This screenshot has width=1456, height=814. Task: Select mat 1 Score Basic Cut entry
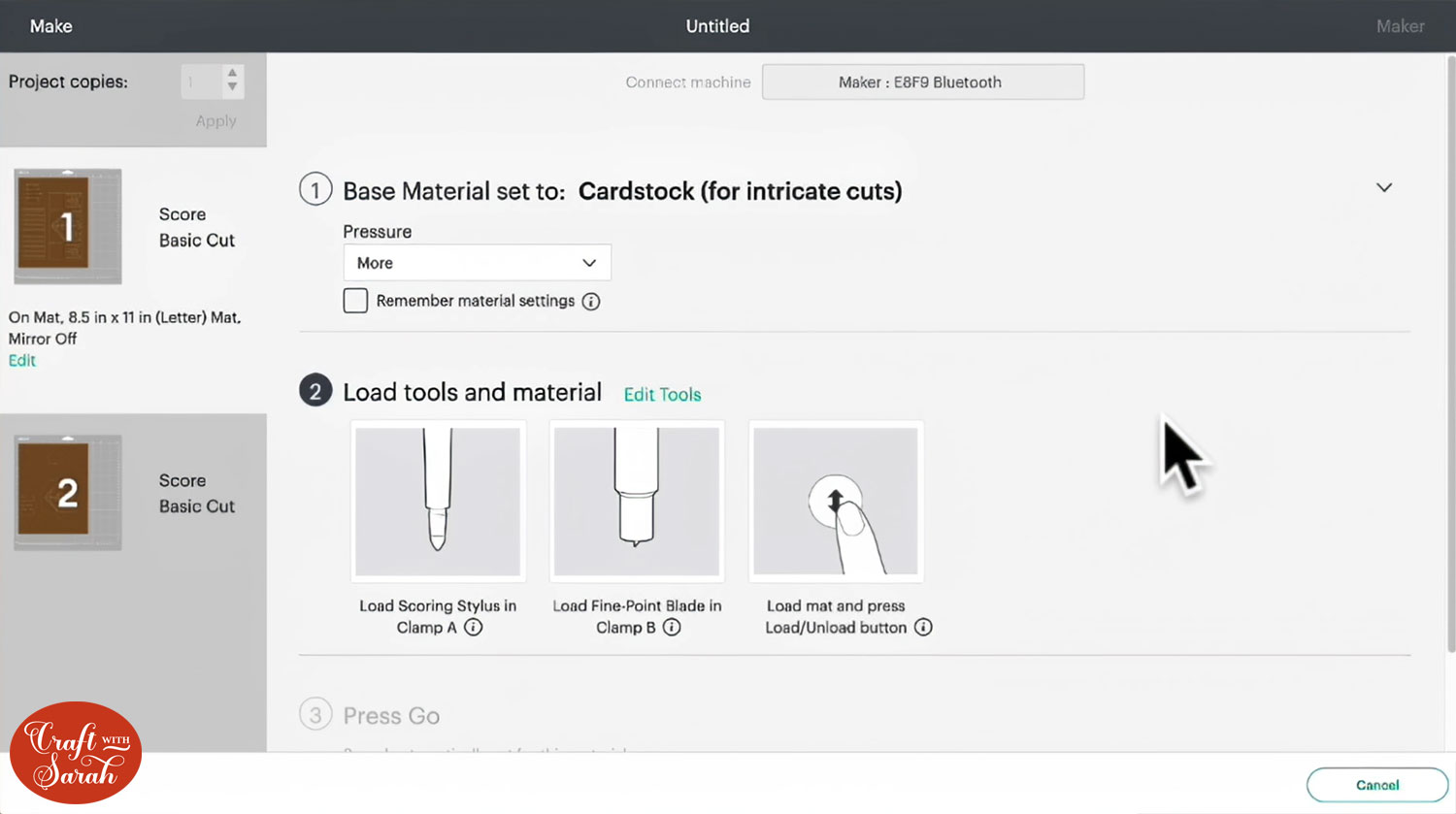coord(133,227)
